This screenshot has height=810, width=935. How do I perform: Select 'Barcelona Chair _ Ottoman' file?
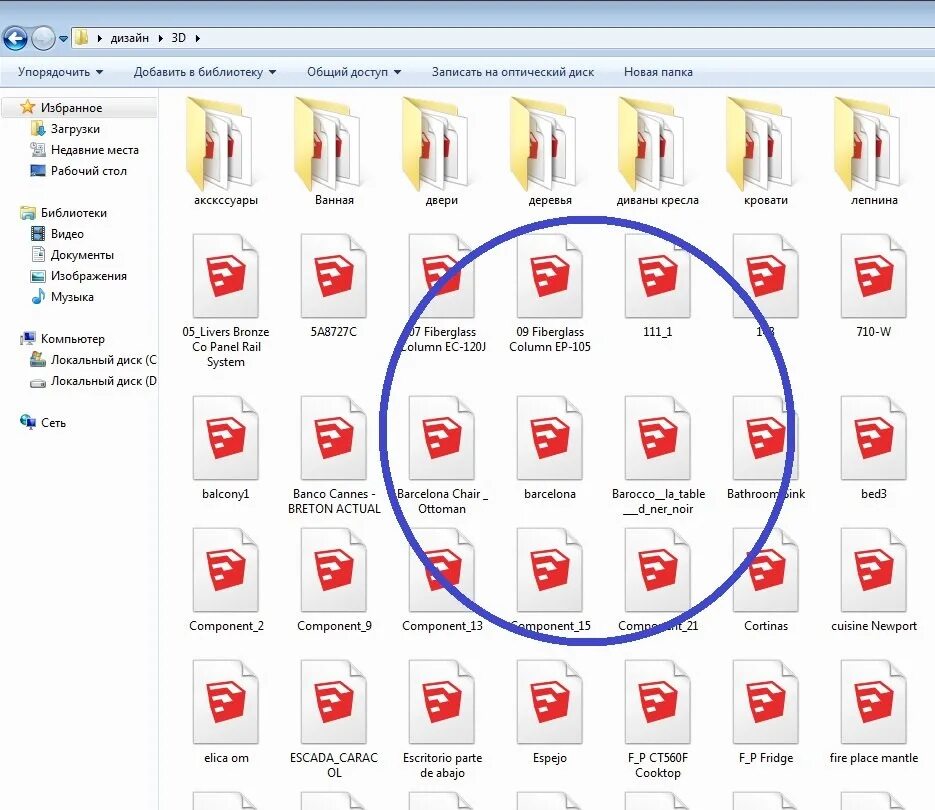442,456
